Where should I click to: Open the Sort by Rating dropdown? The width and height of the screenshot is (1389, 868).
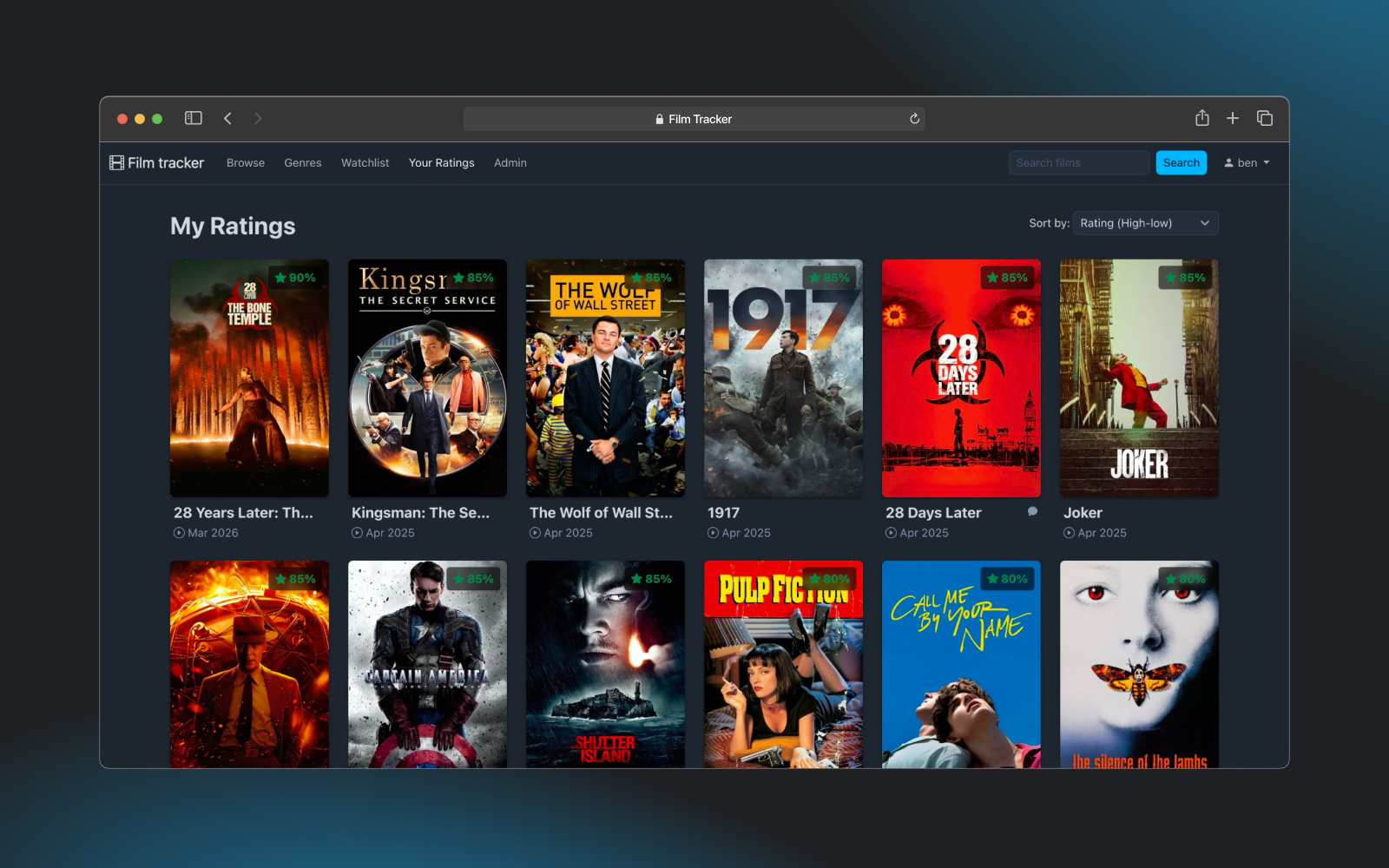point(1144,223)
